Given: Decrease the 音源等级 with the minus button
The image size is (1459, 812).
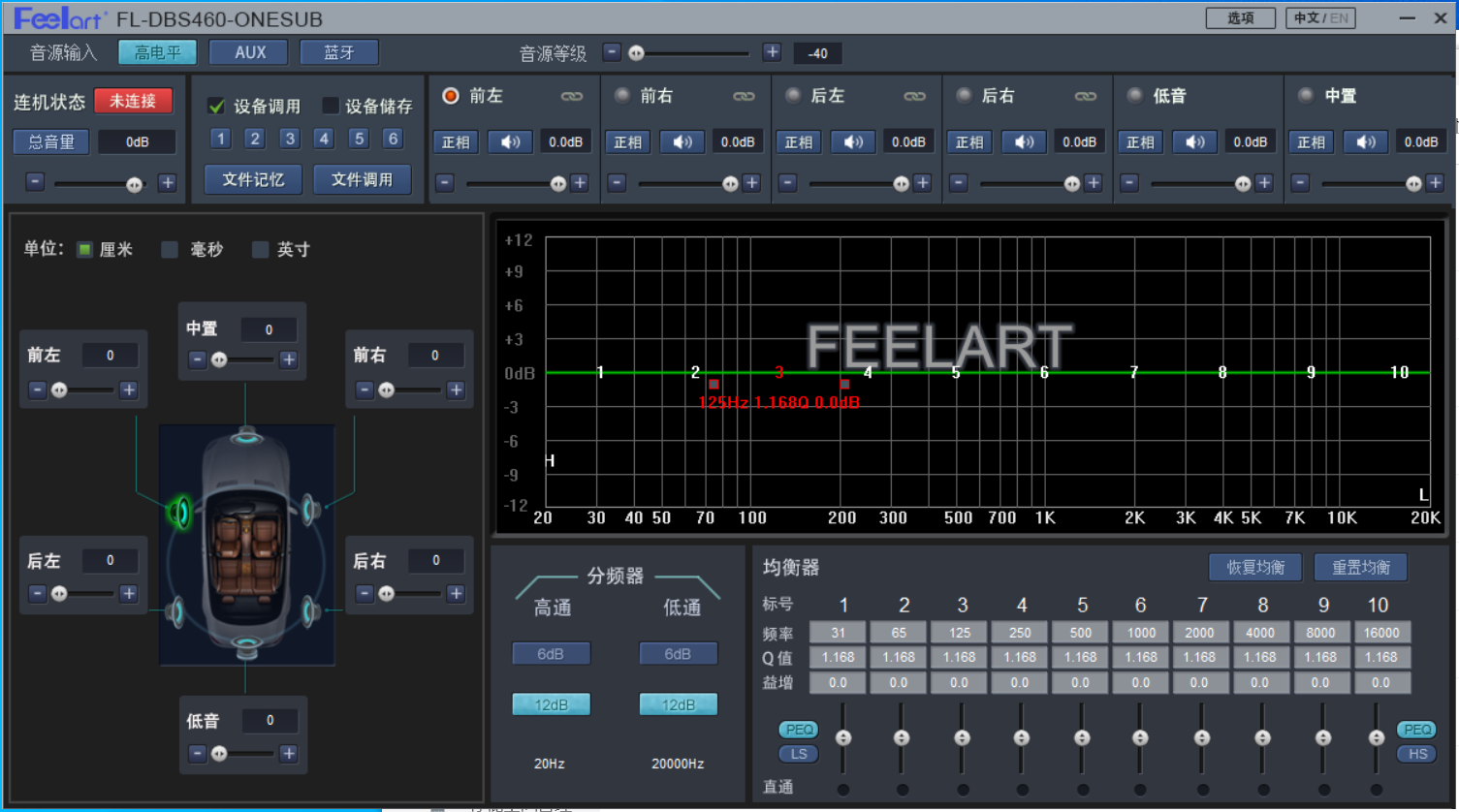Looking at the screenshot, I should [x=612, y=52].
